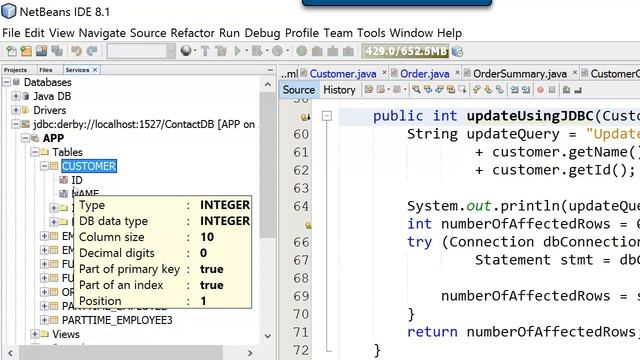Screen dimensions: 640x360
Task: Click the Comment editor toolbar icon
Action: pos(566,90)
